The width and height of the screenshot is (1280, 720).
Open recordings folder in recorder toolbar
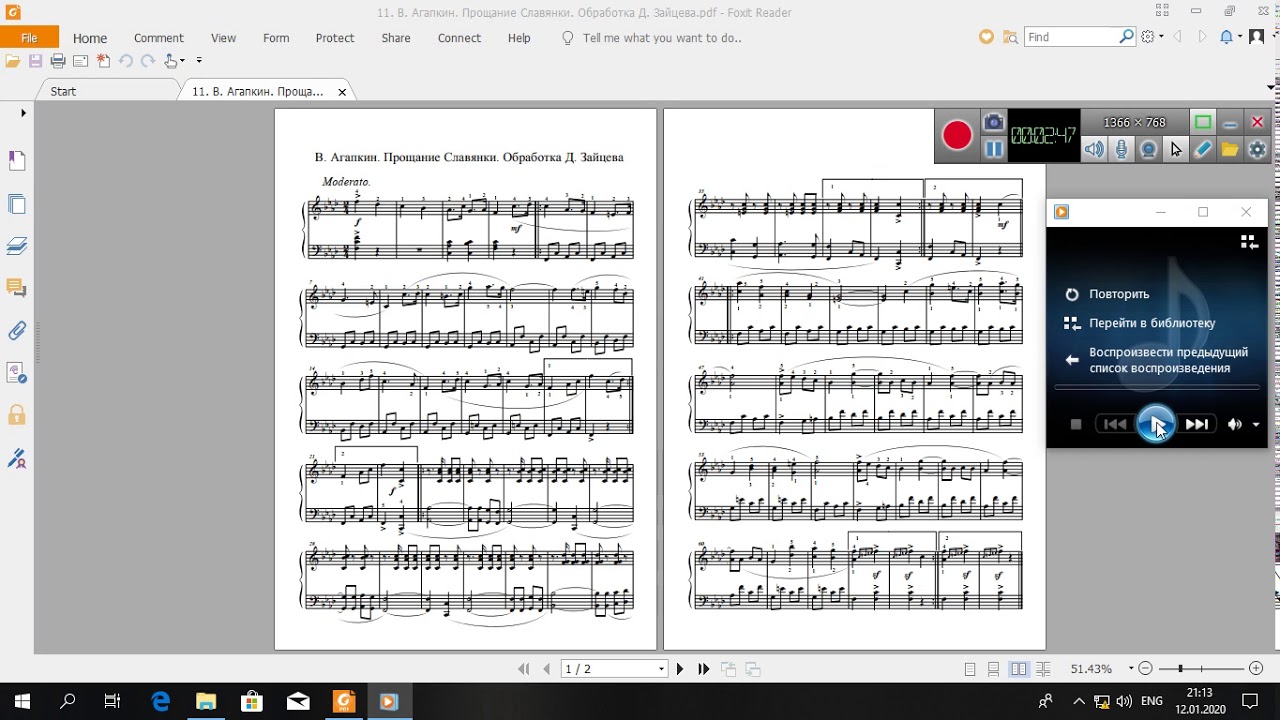pos(1230,149)
